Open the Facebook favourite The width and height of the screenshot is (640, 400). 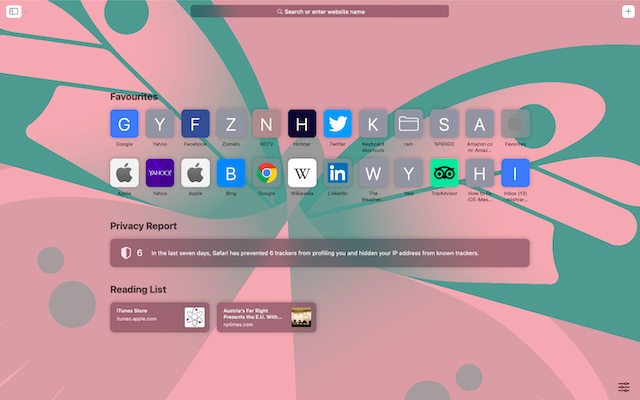coord(195,124)
